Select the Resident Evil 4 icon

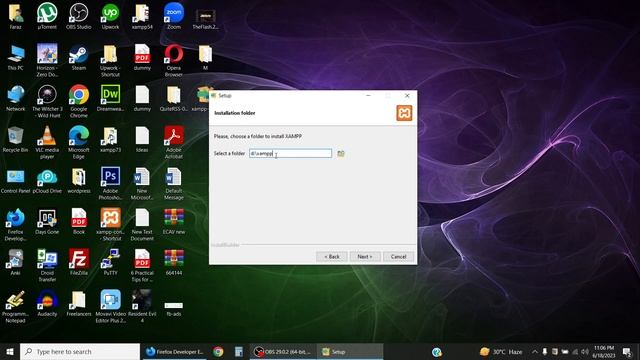[x=142, y=307]
